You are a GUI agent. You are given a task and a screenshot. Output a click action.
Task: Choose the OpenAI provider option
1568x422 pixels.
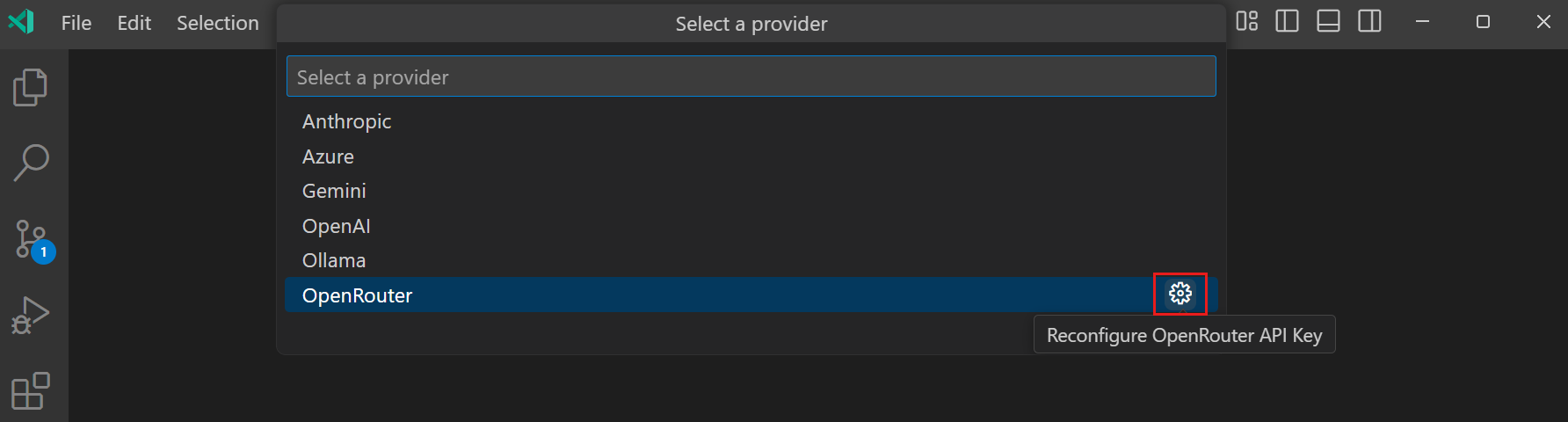pyautogui.click(x=337, y=226)
